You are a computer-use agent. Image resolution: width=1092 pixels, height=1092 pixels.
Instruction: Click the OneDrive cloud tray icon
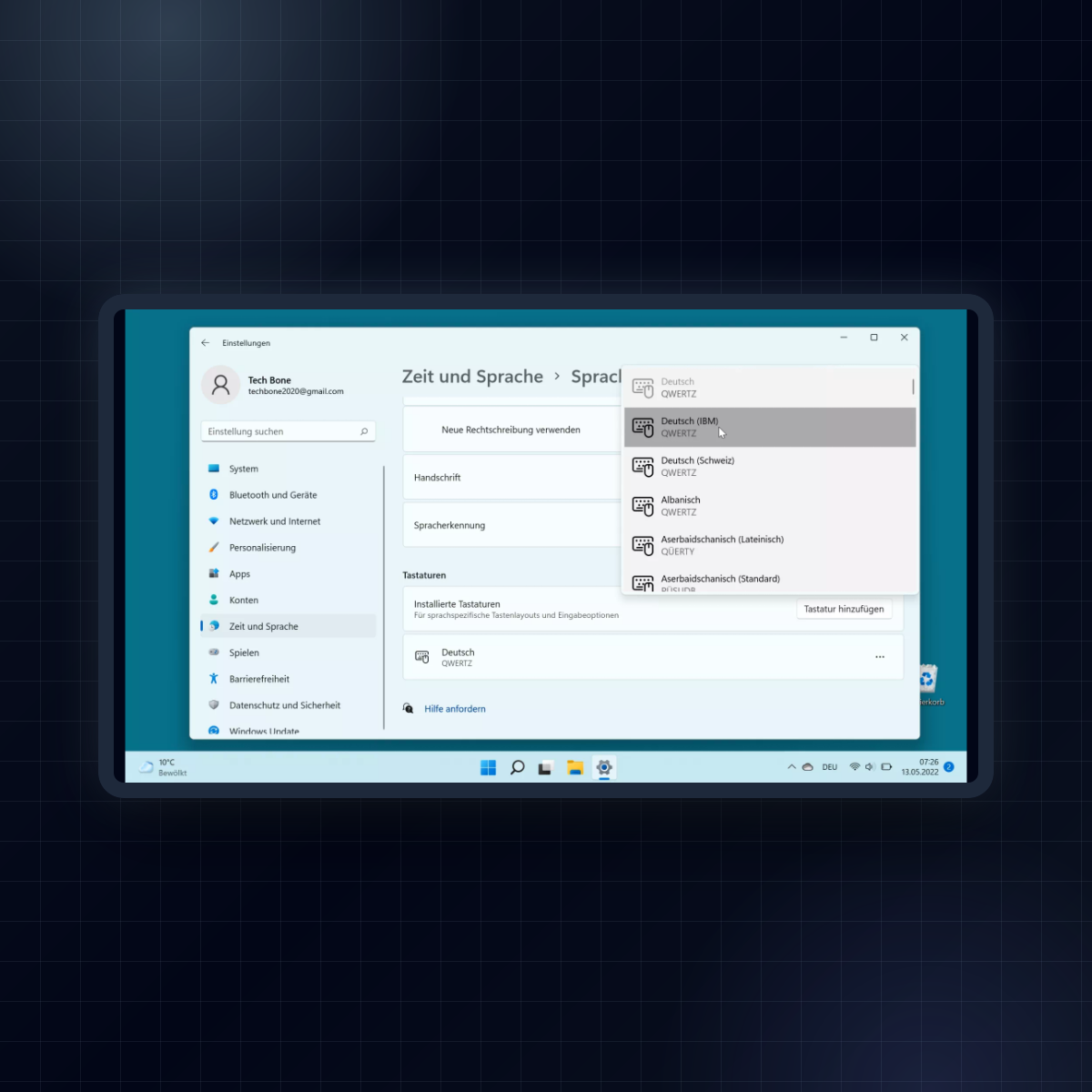tap(807, 767)
